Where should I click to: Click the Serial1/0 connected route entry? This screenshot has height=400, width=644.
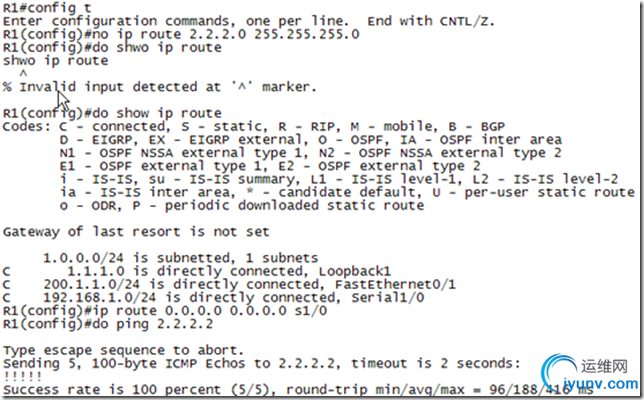[x=200, y=296]
